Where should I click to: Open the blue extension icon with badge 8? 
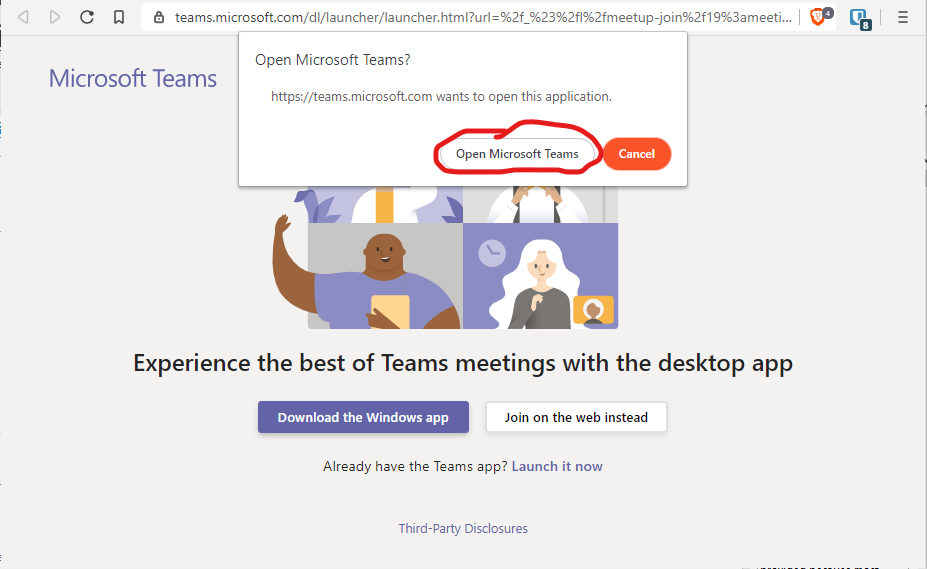click(858, 18)
